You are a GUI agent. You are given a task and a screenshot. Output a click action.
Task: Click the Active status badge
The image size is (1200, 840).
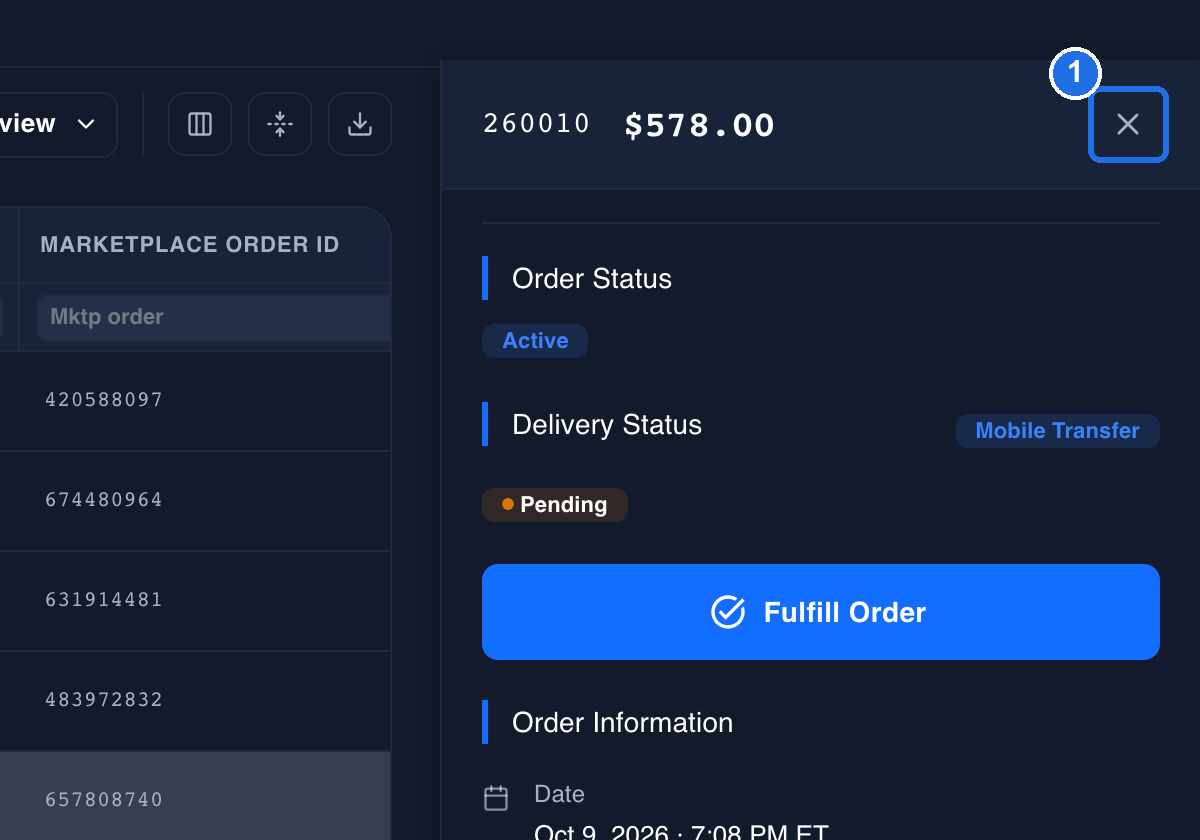pos(535,341)
